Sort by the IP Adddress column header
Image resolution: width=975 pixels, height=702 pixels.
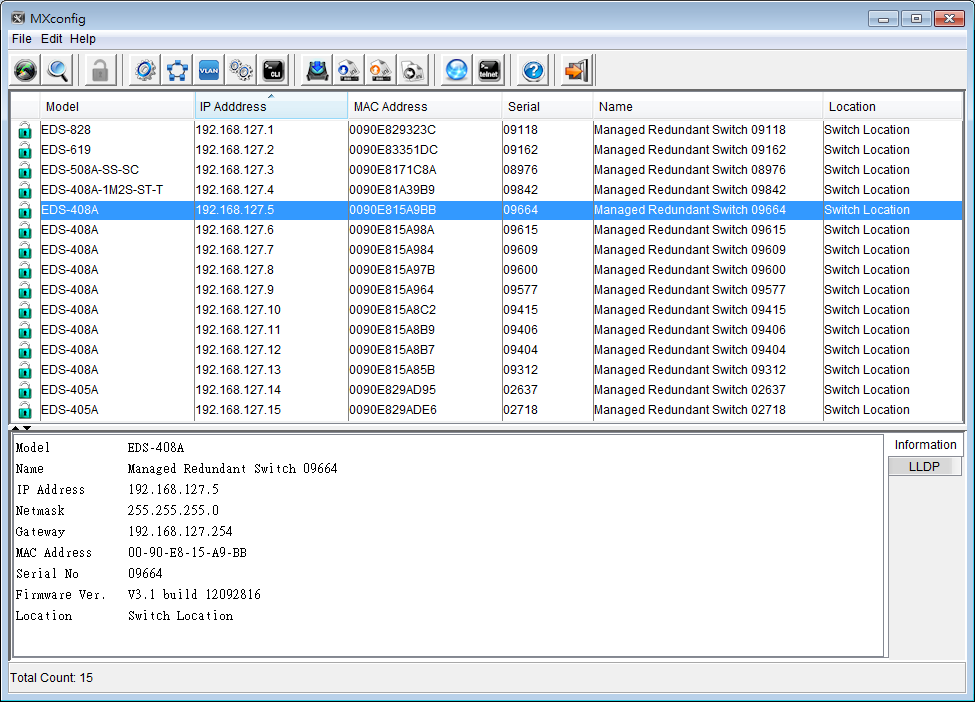coord(271,106)
